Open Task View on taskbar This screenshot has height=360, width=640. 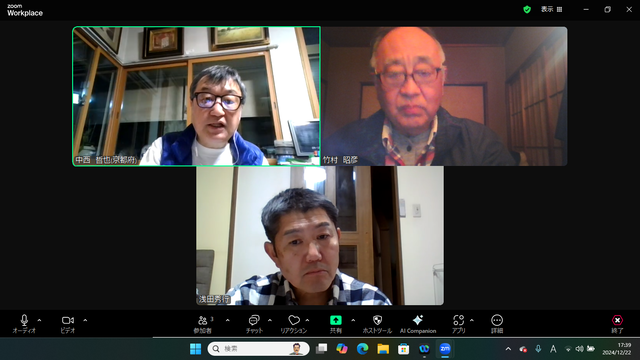(x=322, y=349)
